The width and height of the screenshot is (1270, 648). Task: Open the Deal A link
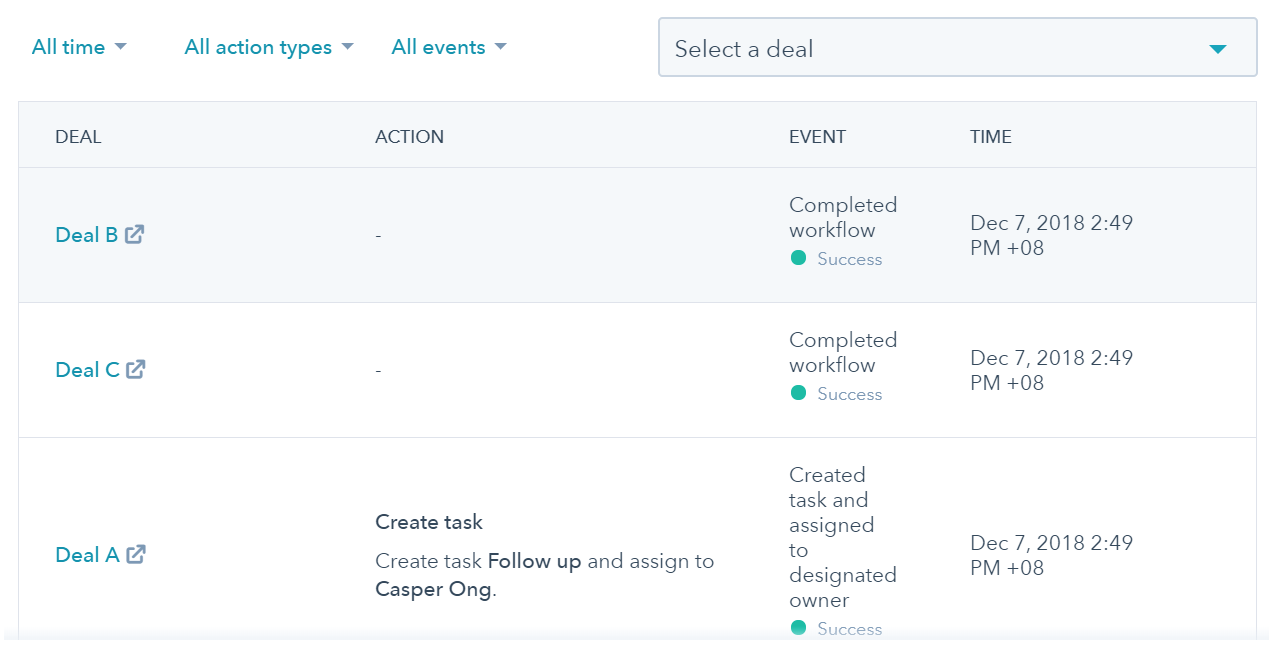click(x=87, y=555)
